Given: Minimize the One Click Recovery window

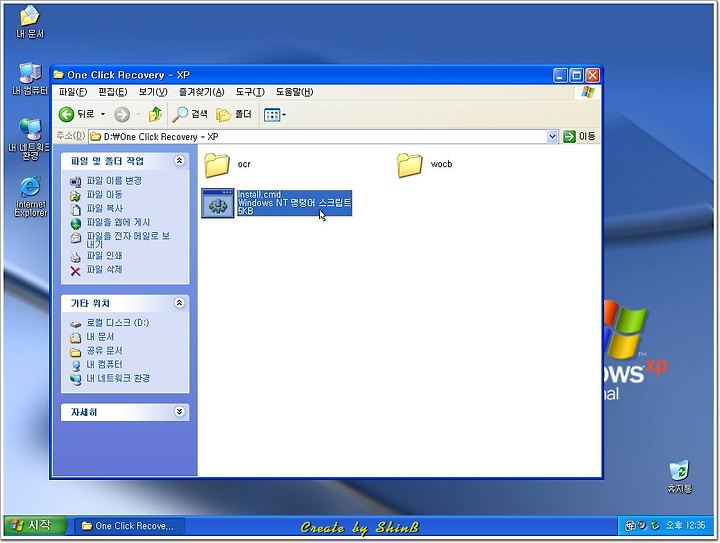Looking at the screenshot, I should coord(560,75).
